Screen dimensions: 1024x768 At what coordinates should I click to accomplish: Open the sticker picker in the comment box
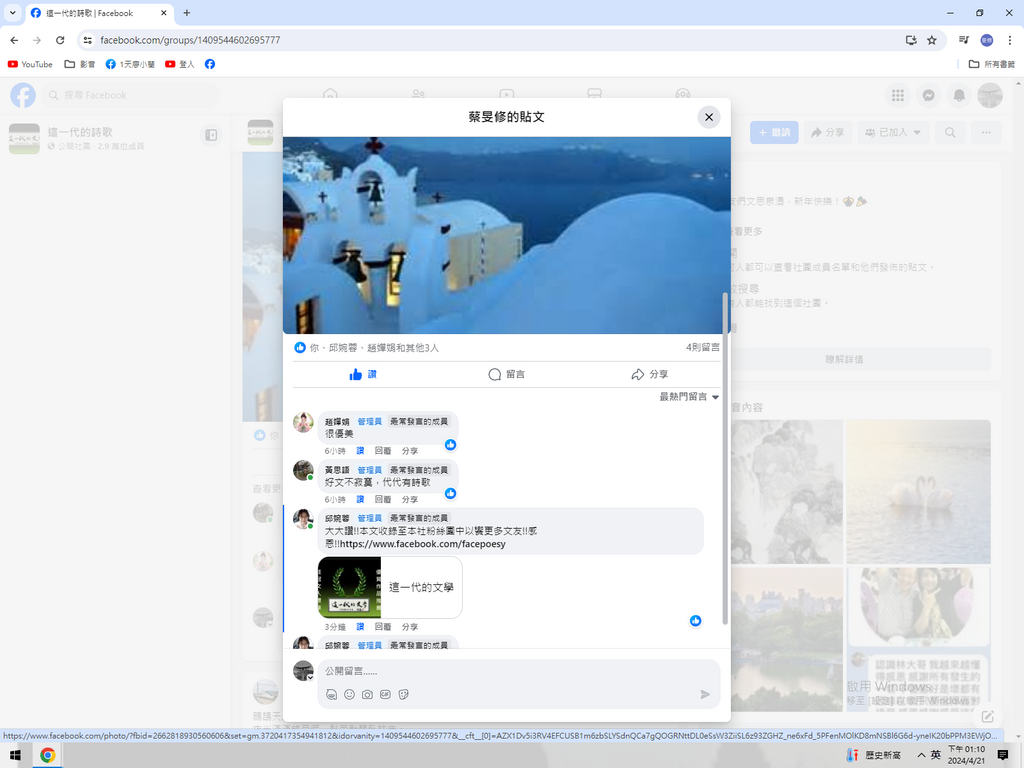(404, 694)
